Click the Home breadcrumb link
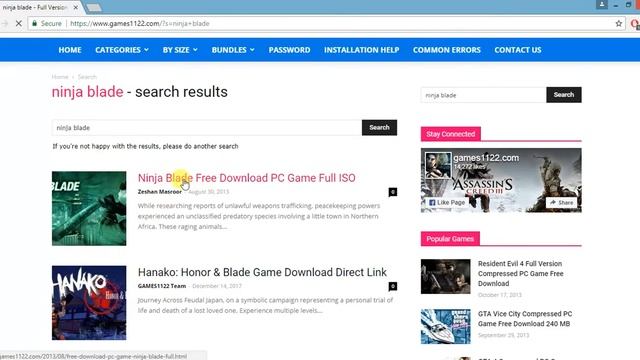 (60, 77)
